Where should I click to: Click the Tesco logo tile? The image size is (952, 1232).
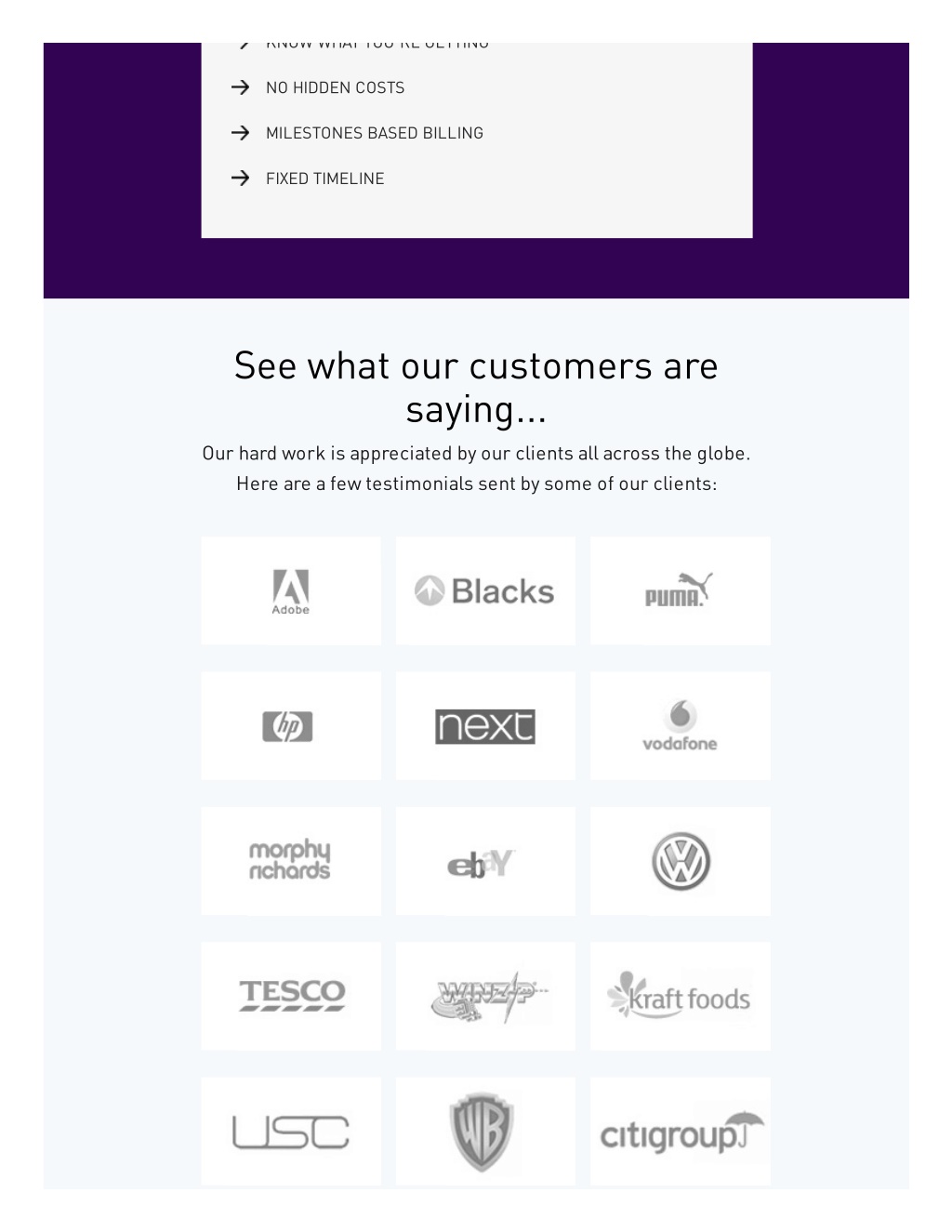click(x=291, y=996)
